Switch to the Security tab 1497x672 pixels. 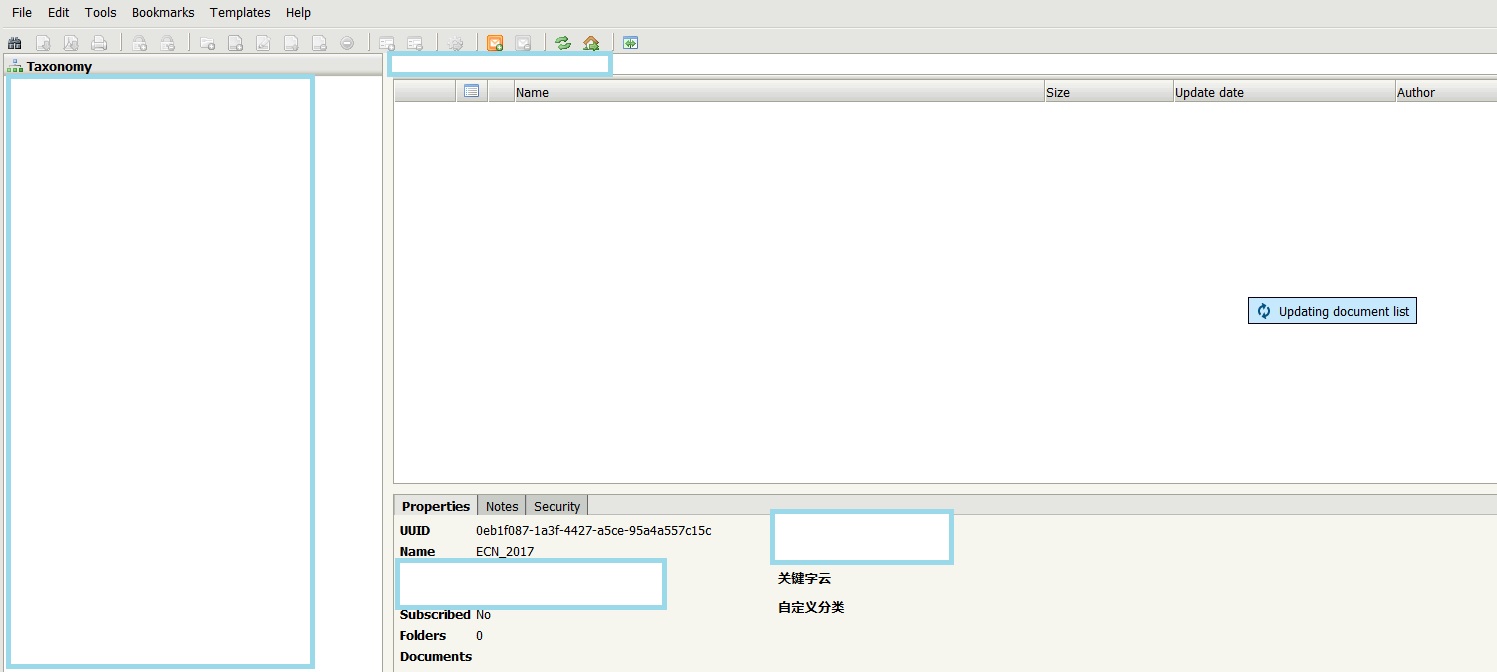click(557, 506)
